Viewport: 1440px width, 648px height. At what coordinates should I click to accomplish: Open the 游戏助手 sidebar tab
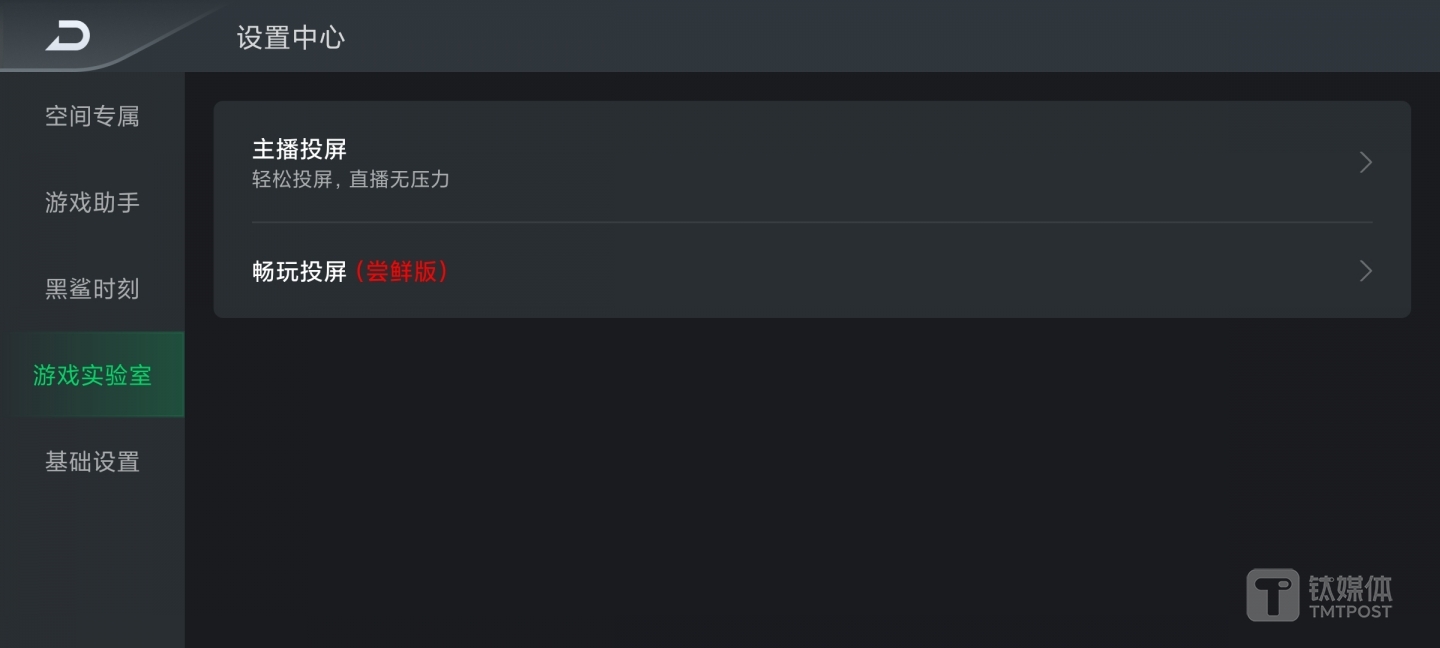click(x=92, y=203)
